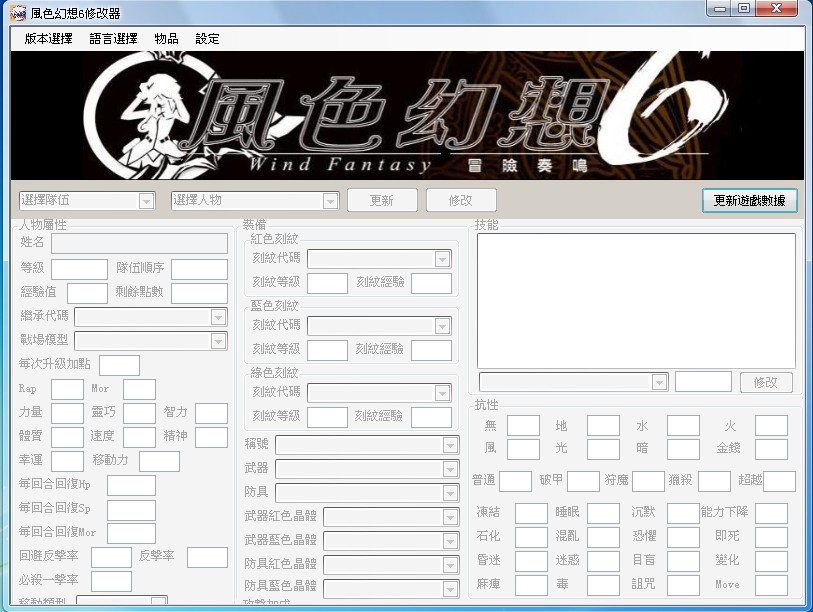Click the 等級 level input box
Screen dimensions: 813x612
(x=80, y=268)
